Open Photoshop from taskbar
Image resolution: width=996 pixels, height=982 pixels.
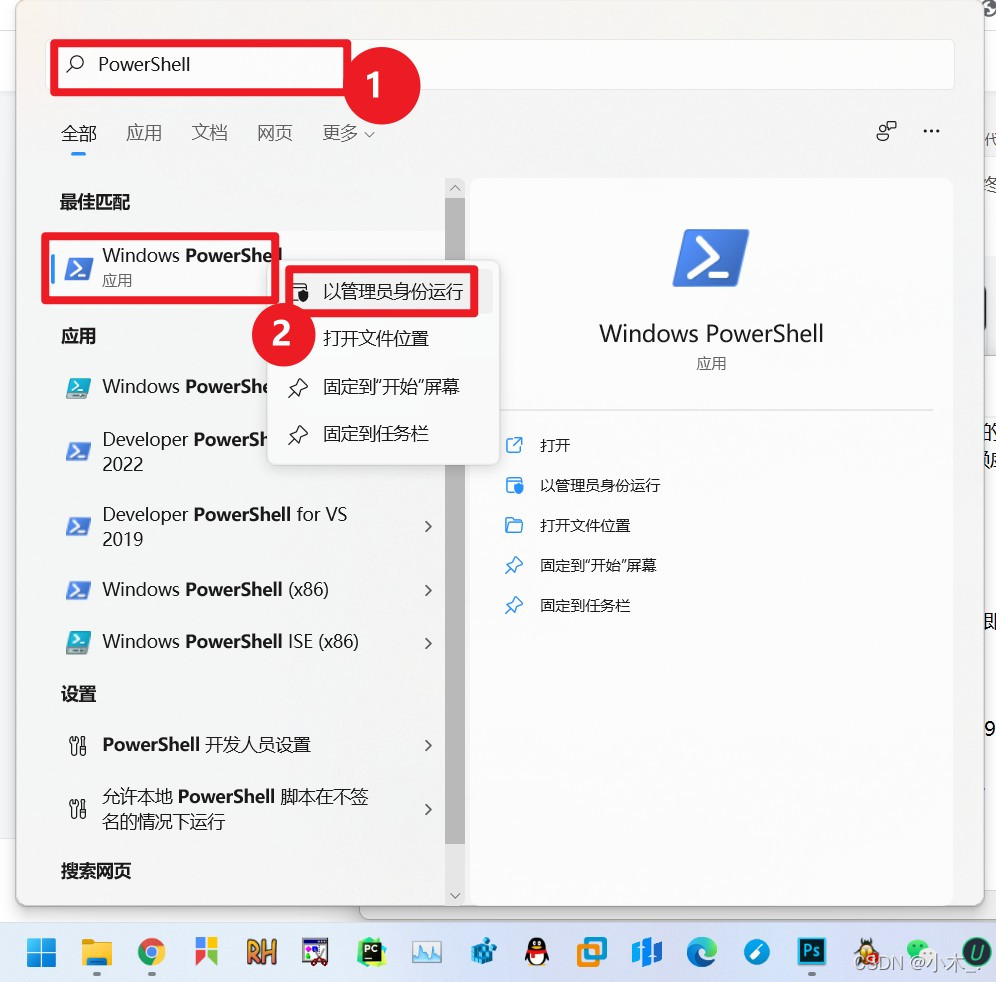(x=812, y=952)
